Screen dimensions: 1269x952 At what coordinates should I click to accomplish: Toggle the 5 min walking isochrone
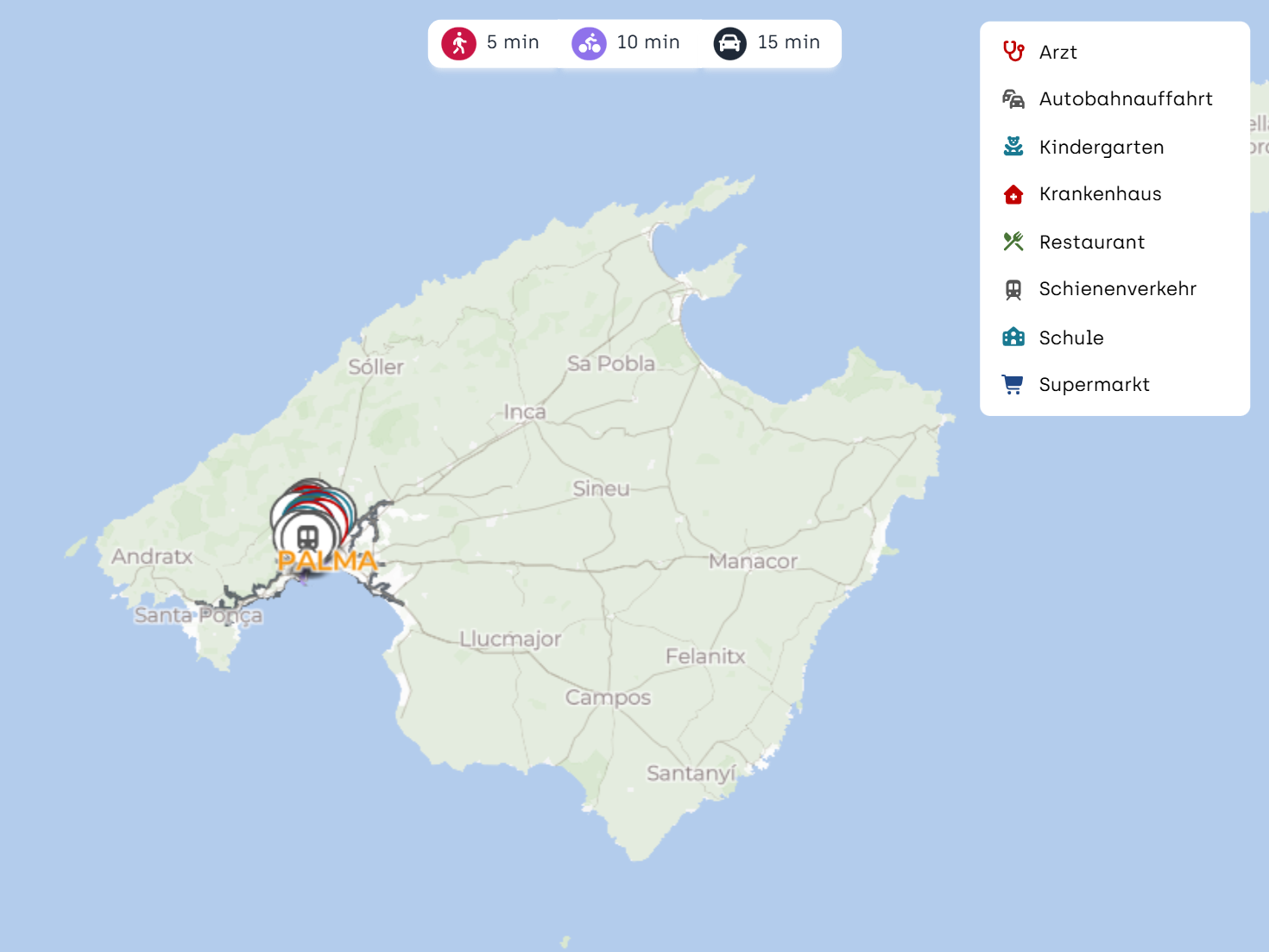[513, 42]
